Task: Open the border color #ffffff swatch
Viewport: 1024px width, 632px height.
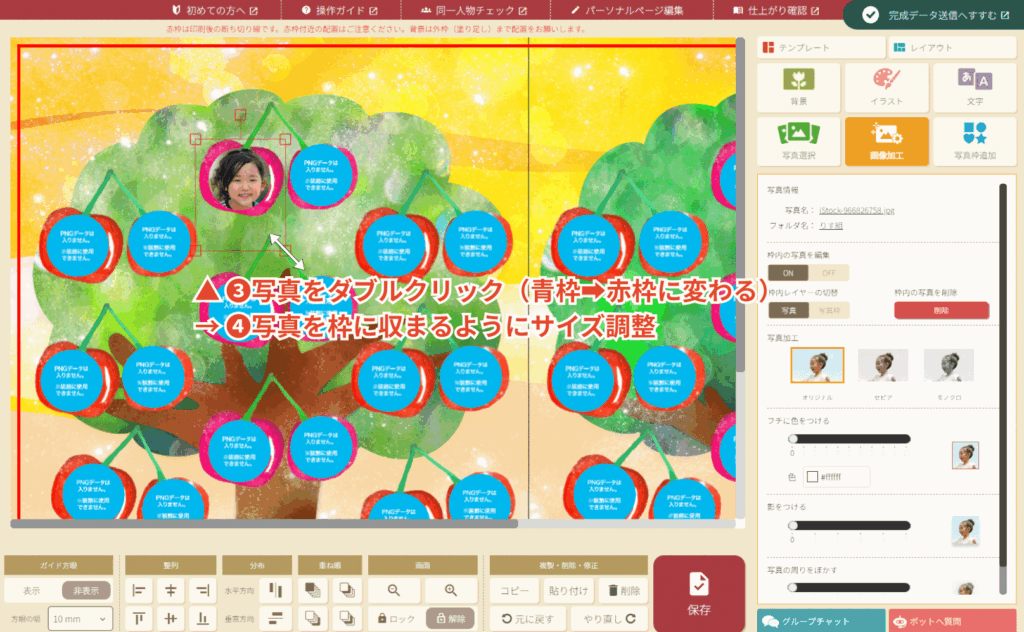Action: pos(812,477)
